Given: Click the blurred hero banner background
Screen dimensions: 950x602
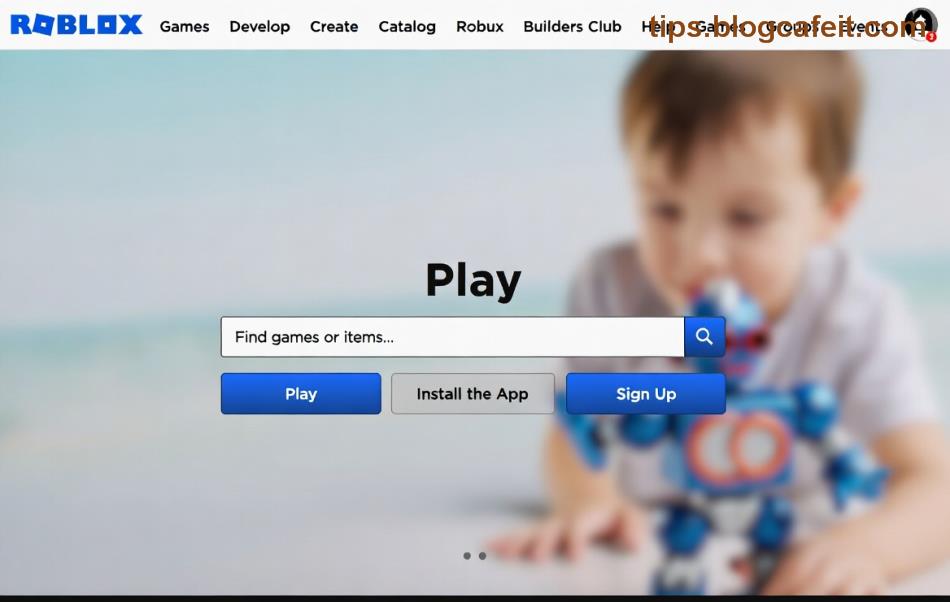Looking at the screenshot, I should point(475,322).
